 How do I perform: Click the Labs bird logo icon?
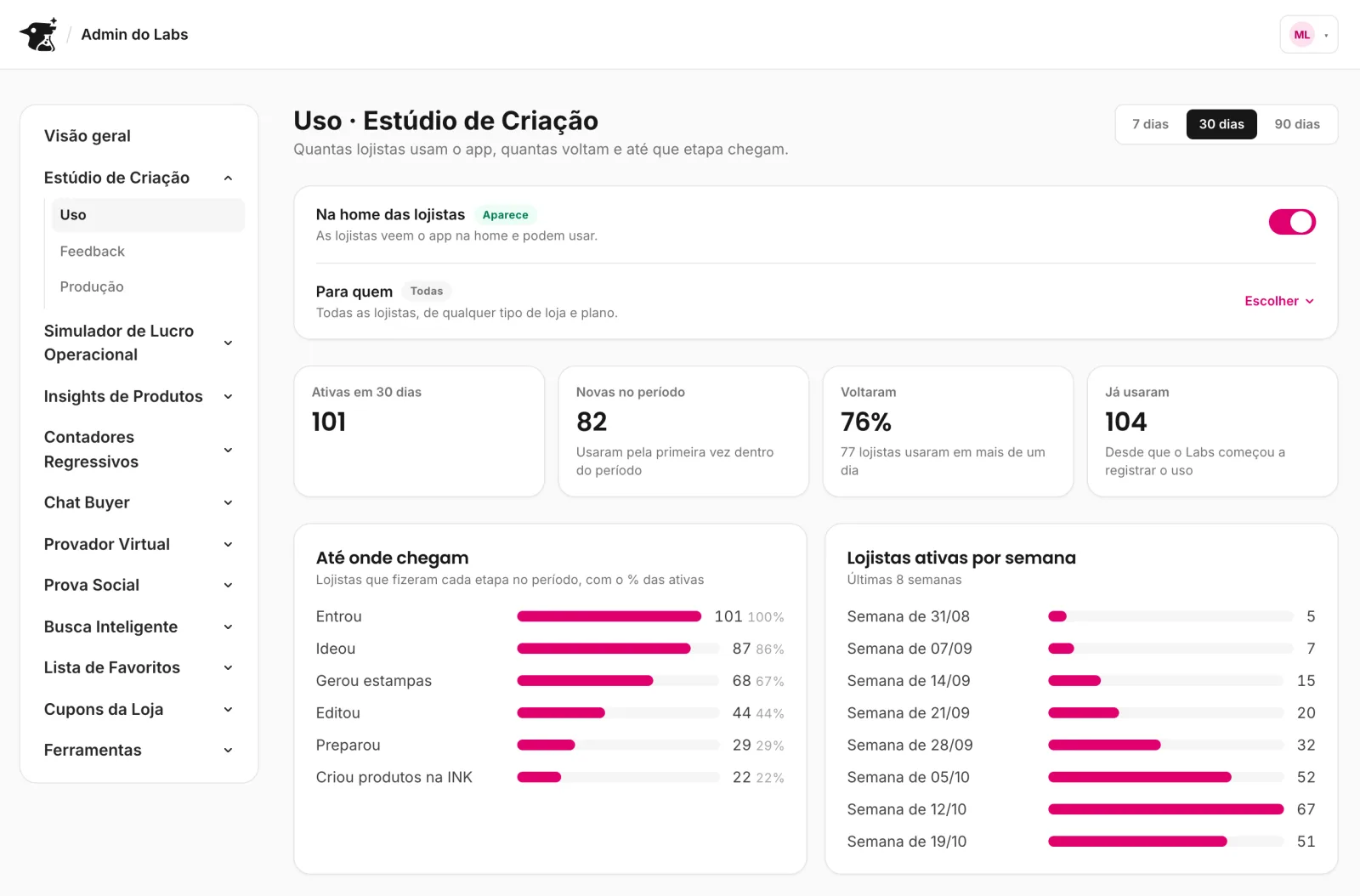point(39,35)
